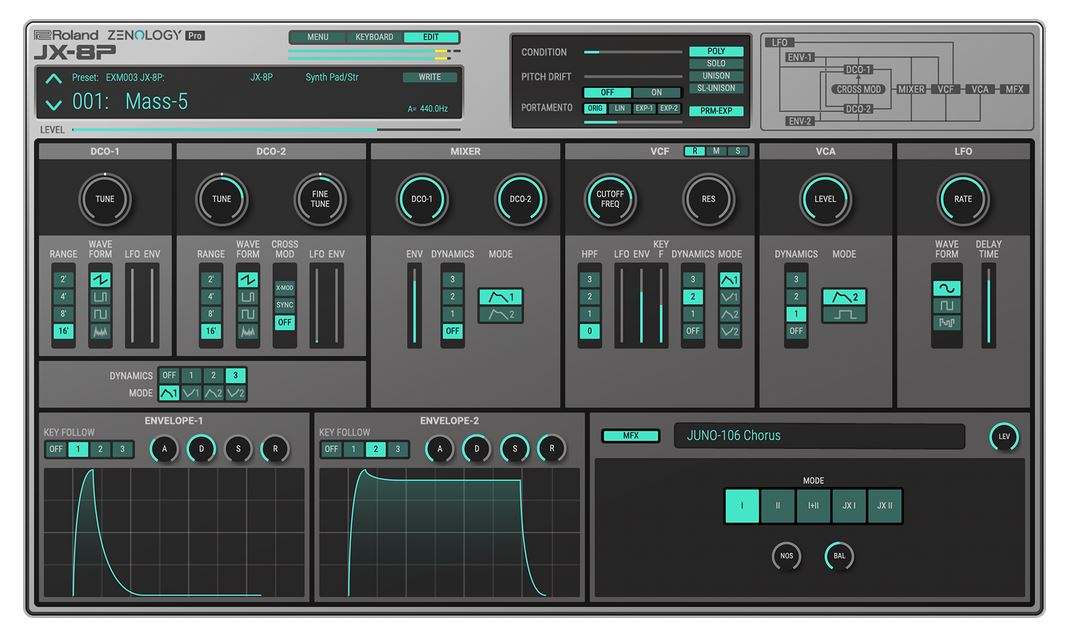Click the DCO-2 FINE TUNE knob
The width and height of the screenshot is (1070, 636).
tap(320, 199)
